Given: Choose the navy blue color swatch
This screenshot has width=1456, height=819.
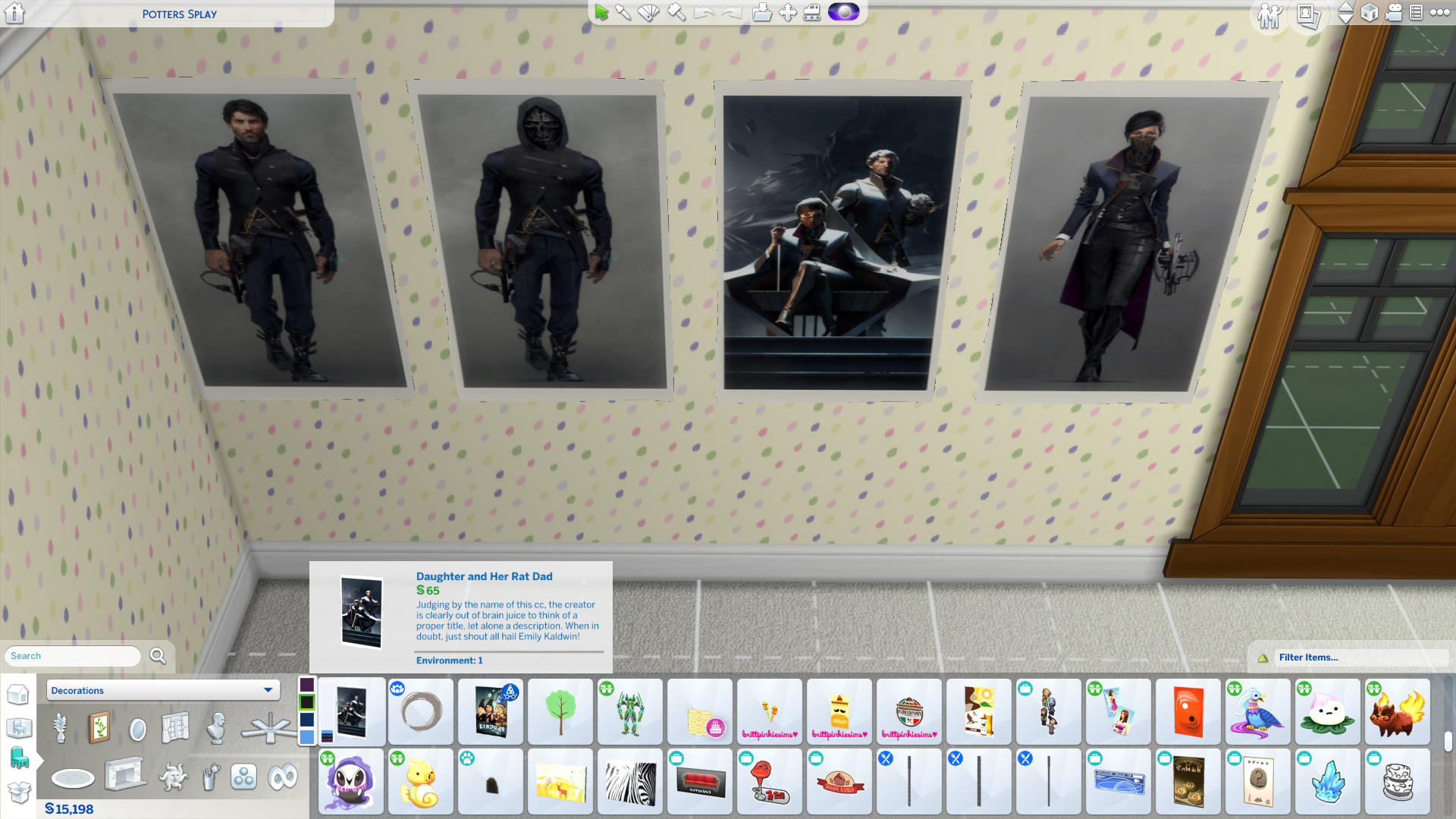Looking at the screenshot, I should (306, 720).
